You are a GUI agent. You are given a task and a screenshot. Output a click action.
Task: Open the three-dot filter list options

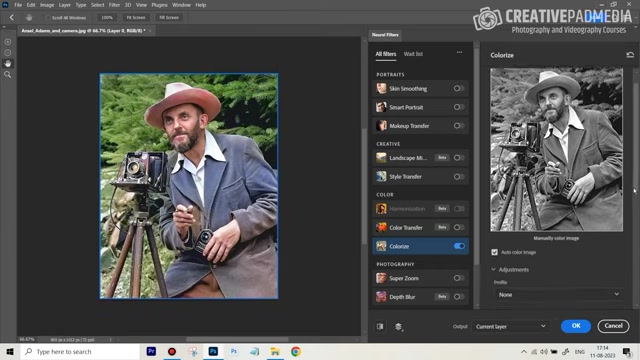(x=460, y=53)
